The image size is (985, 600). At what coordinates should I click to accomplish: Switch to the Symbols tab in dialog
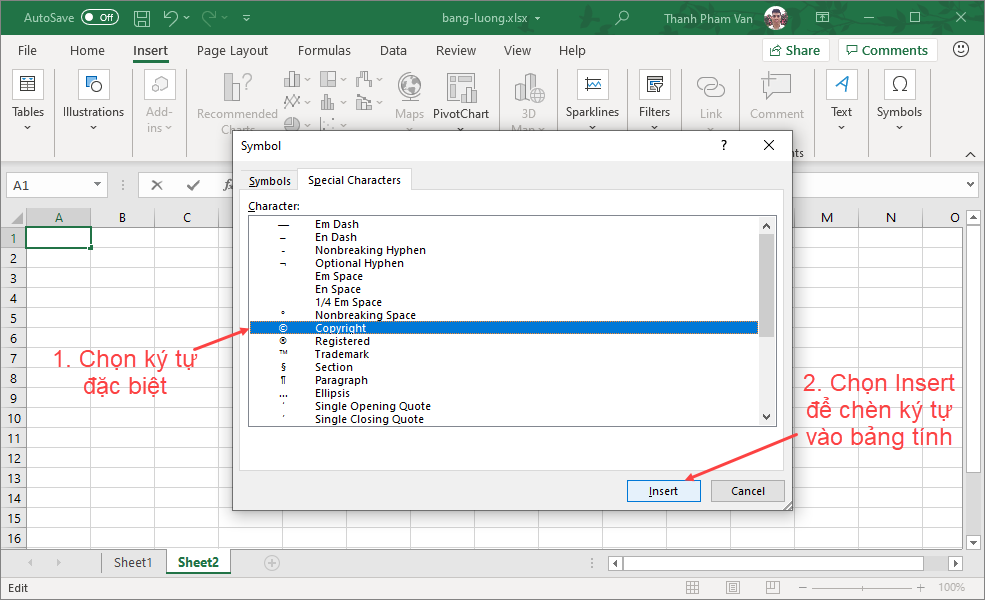pos(269,181)
